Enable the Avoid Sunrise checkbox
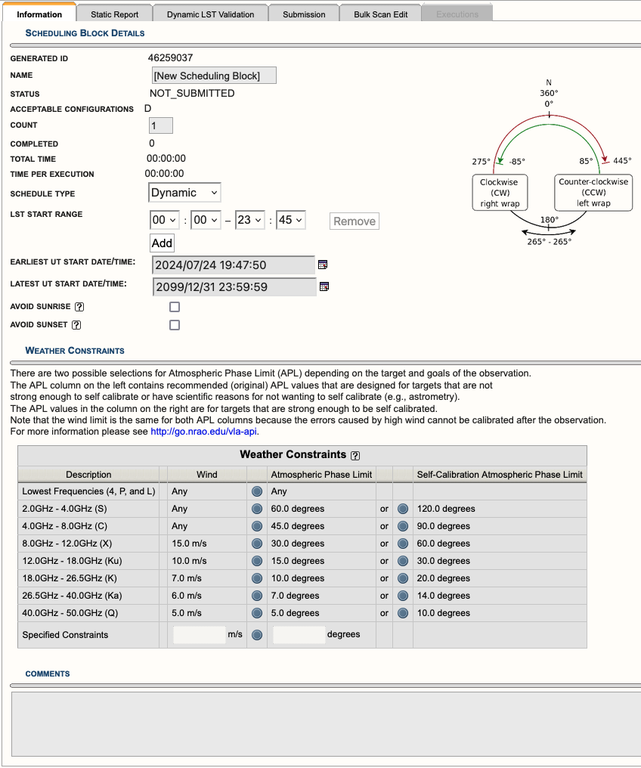 pos(174,307)
